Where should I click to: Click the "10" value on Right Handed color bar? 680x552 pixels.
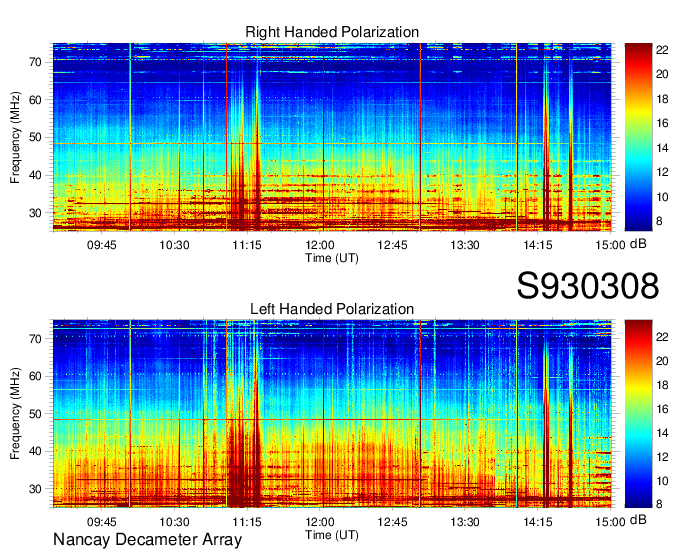662,197
